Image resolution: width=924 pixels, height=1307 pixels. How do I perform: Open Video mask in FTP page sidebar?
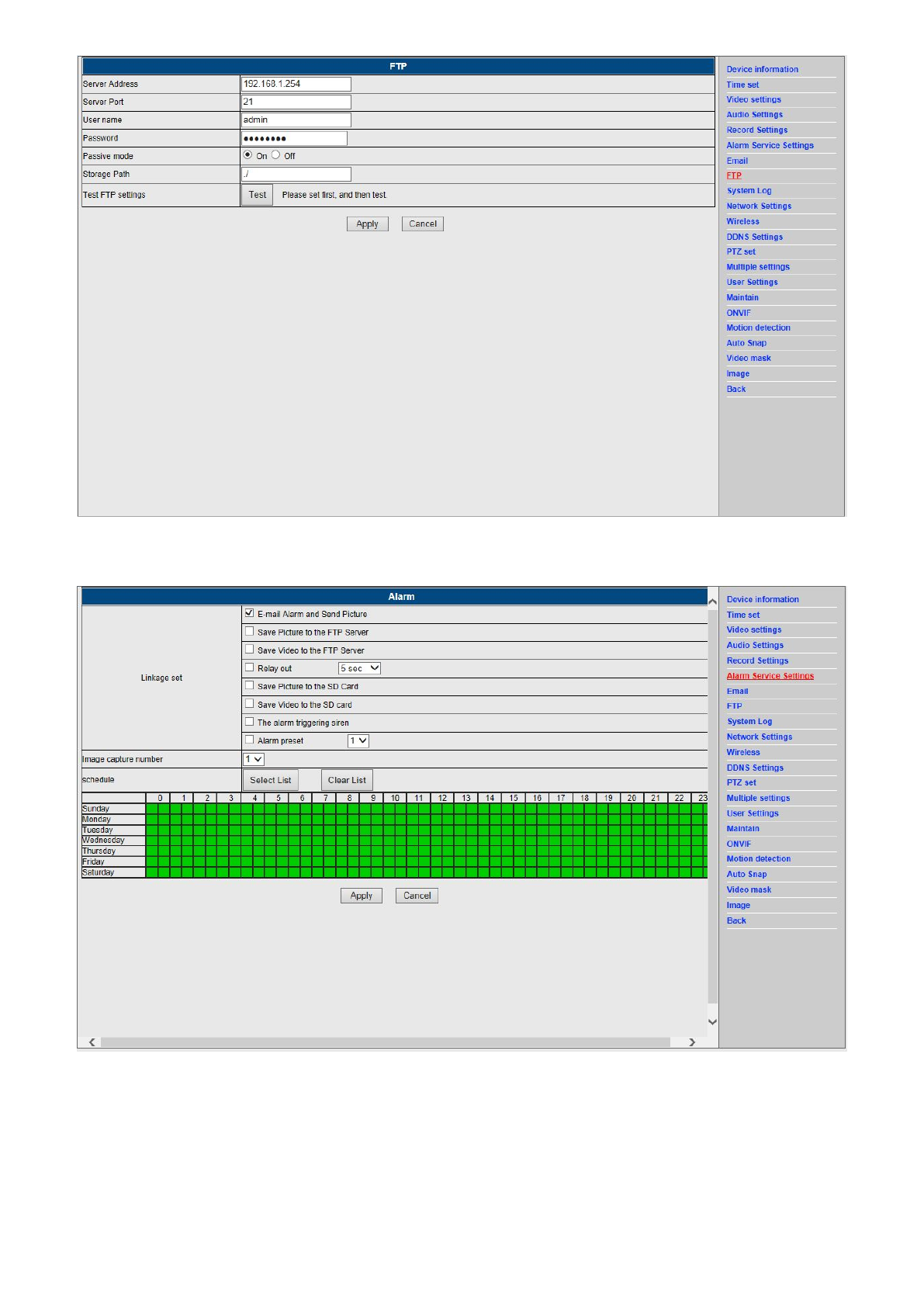click(x=749, y=358)
